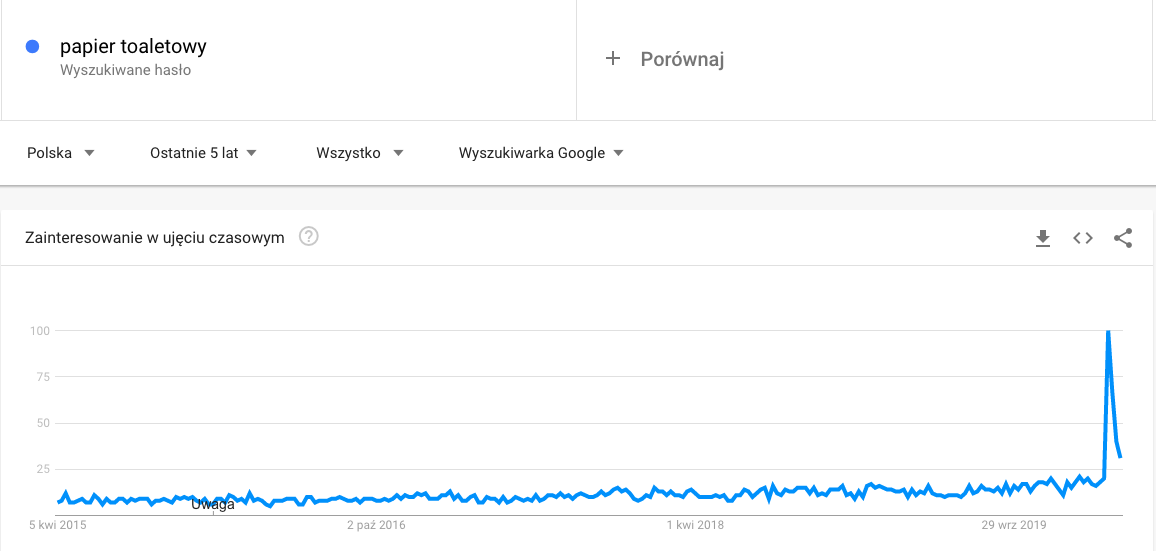The height and width of the screenshot is (551, 1156).
Task: Open help for Zainteresowanie w ujęciu czasowym
Action: [x=309, y=237]
